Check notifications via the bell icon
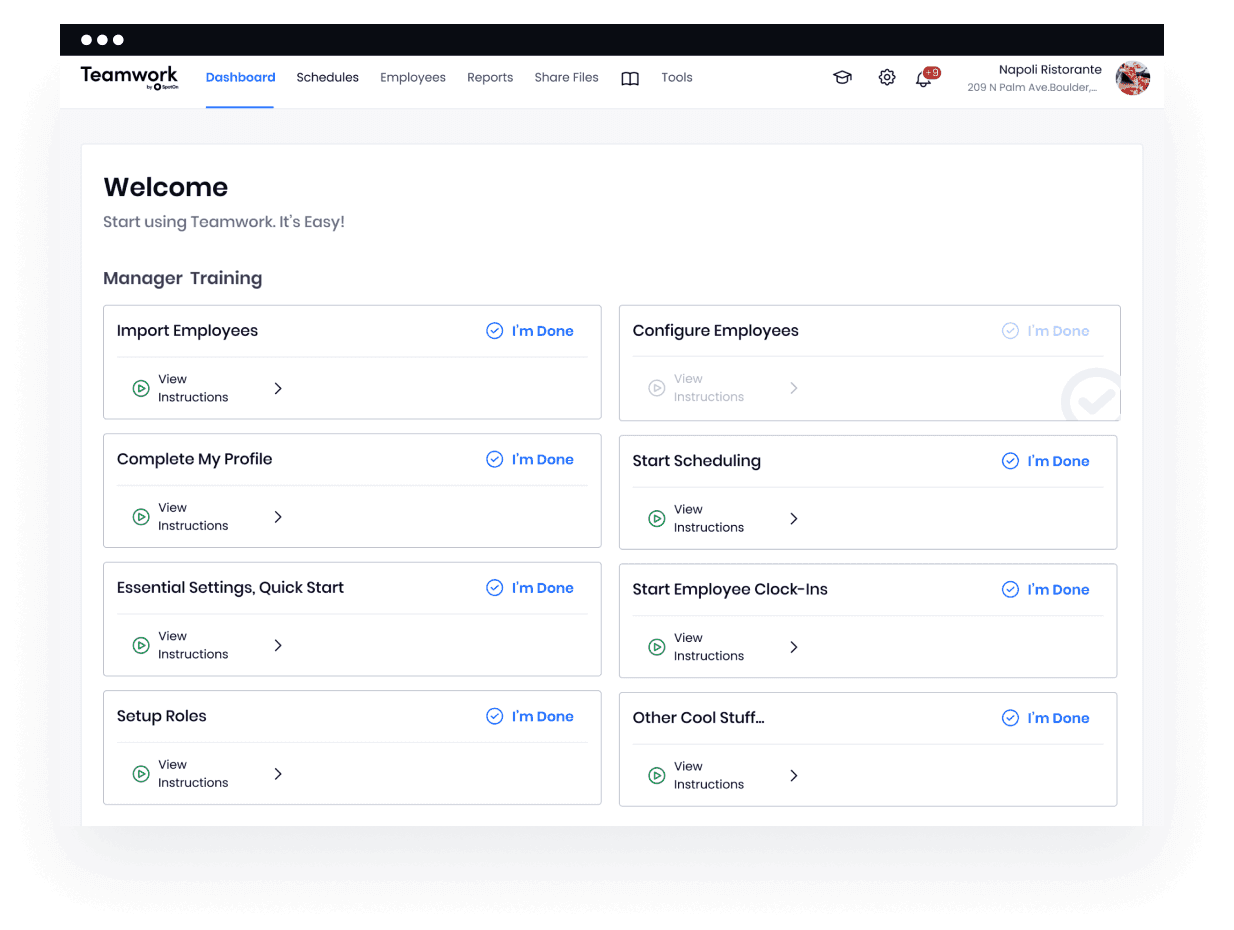The width and height of the screenshot is (1234, 930). point(922,78)
